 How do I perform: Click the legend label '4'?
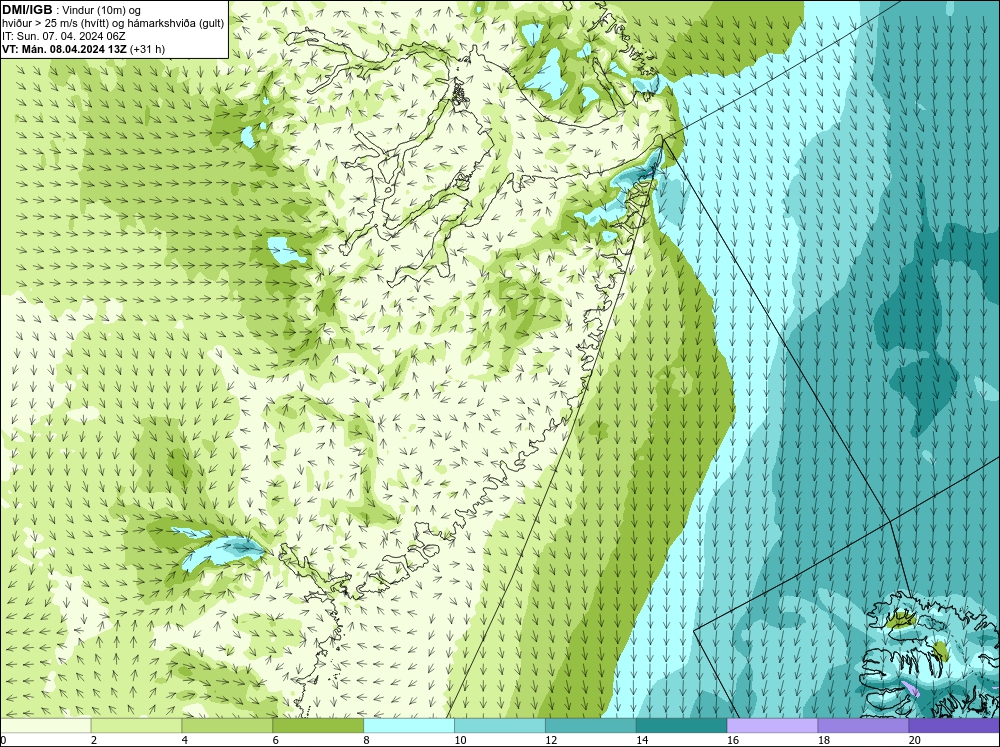pyautogui.click(x=185, y=740)
